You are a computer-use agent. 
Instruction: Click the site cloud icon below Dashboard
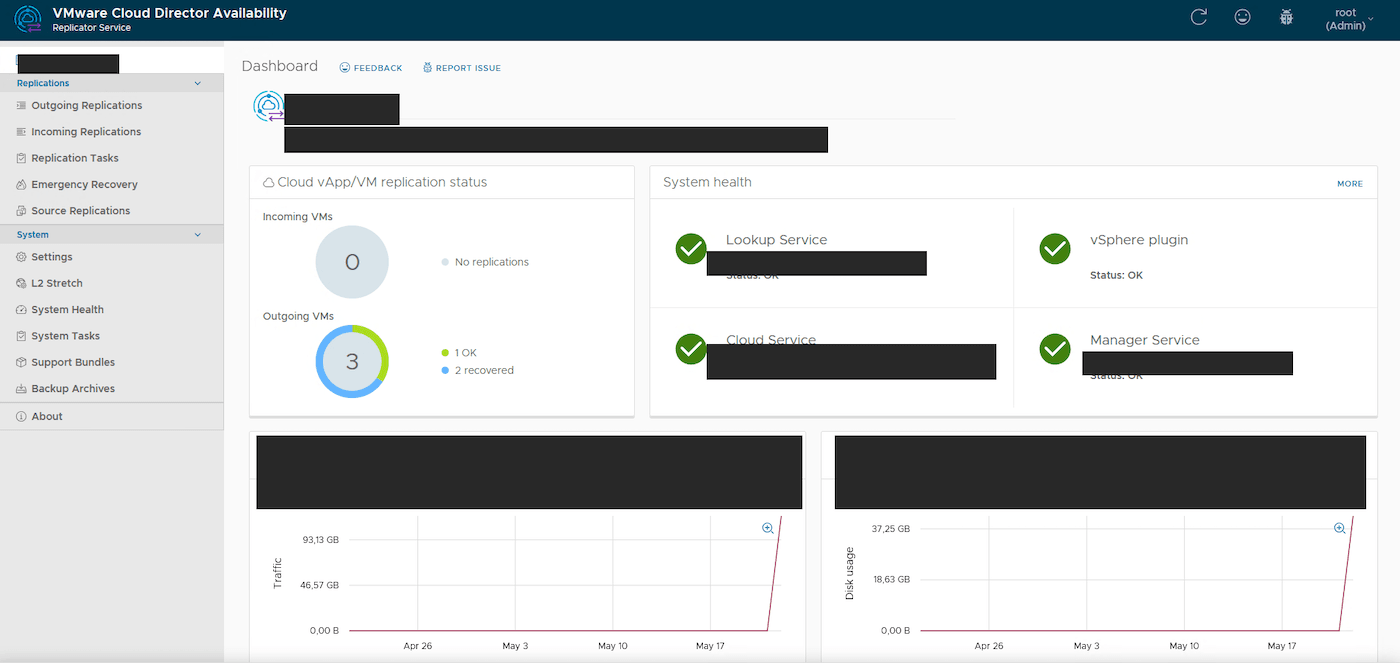(x=268, y=106)
